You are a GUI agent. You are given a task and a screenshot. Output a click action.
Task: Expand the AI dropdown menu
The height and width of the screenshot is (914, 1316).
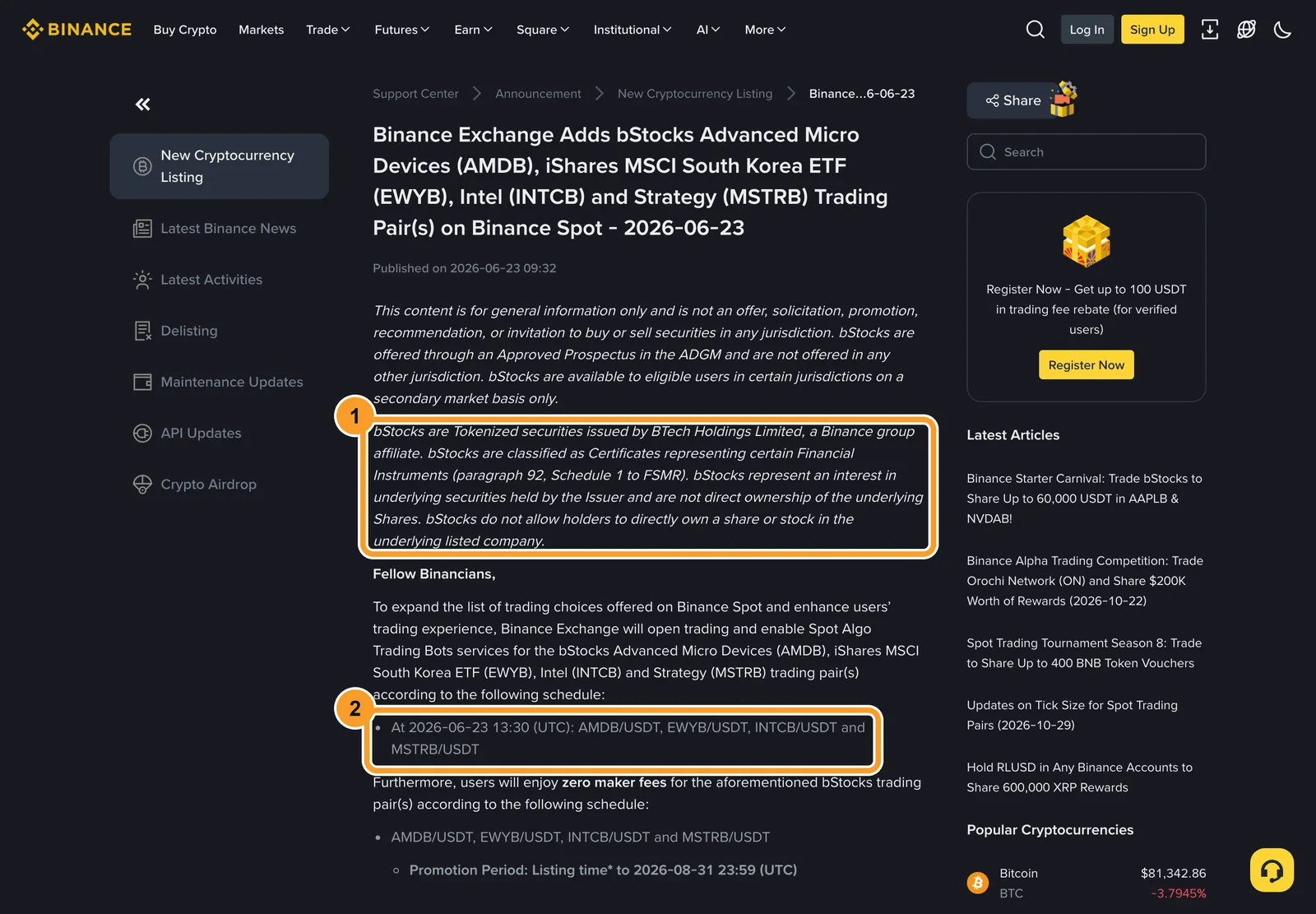point(708,30)
